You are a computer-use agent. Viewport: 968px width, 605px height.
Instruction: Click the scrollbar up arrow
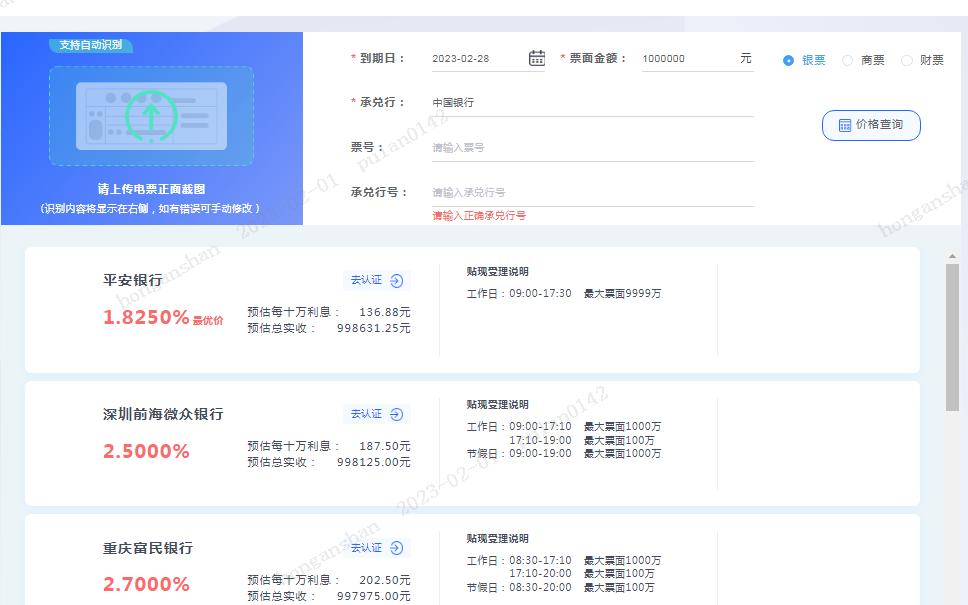[x=950, y=253]
